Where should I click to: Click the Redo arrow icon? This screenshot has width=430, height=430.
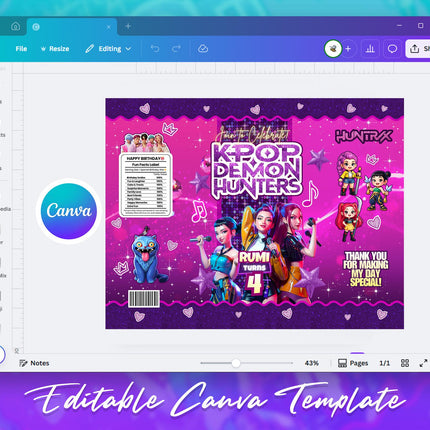click(176, 49)
